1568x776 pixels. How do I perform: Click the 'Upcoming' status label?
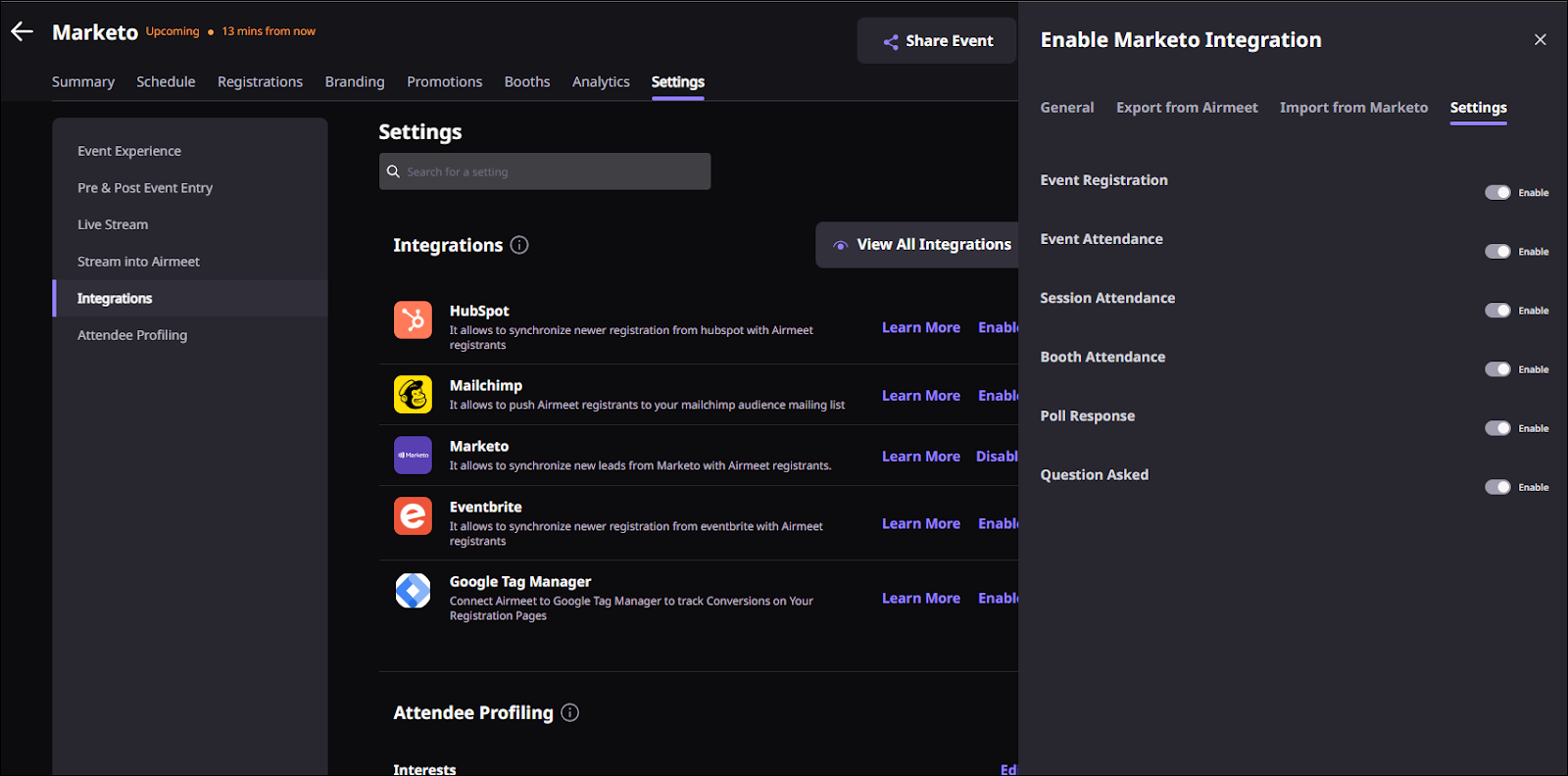[172, 31]
